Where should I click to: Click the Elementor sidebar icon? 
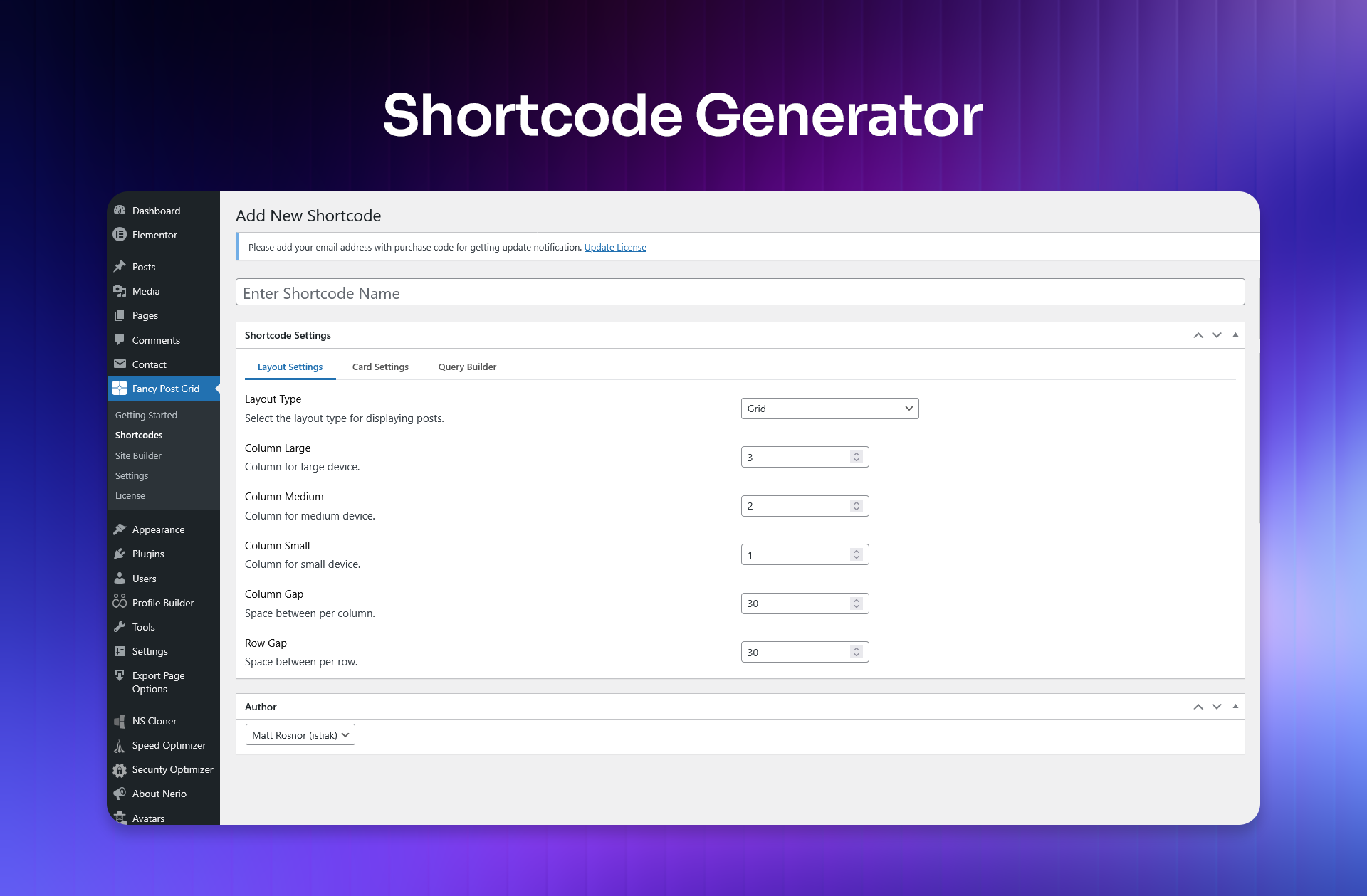pos(120,235)
